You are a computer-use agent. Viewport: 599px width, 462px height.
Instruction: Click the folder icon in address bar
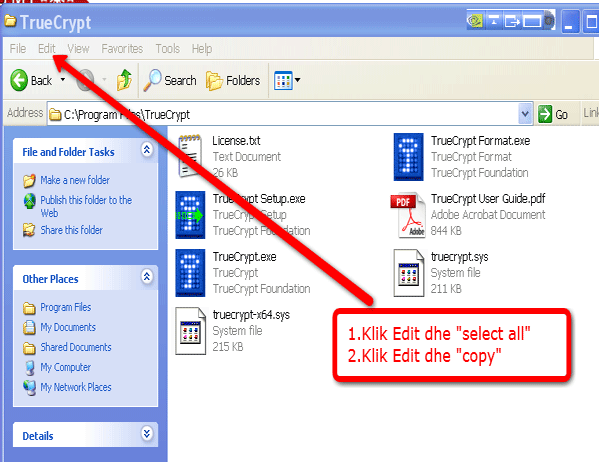pos(55,114)
